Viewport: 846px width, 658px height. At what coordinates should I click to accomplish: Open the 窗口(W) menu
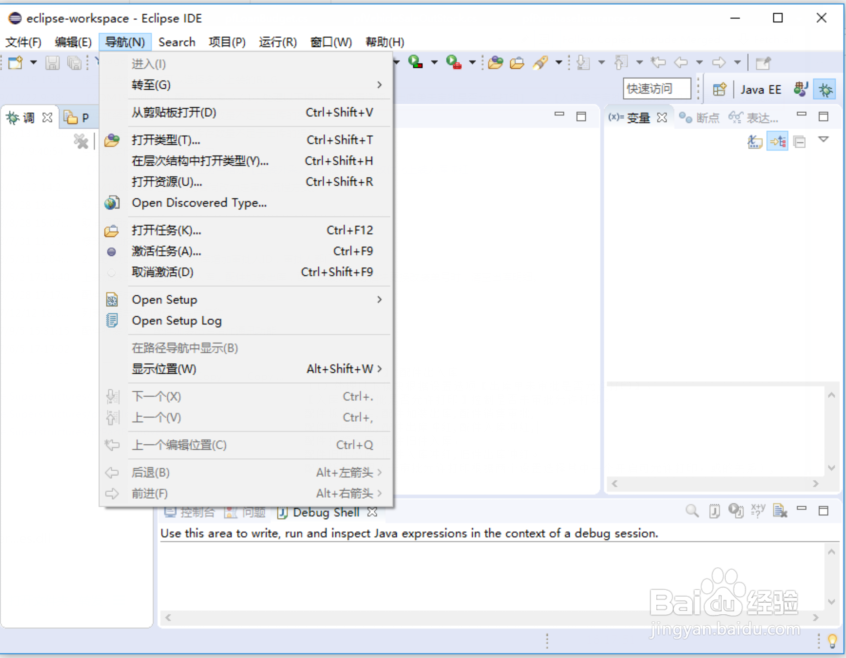(331, 42)
